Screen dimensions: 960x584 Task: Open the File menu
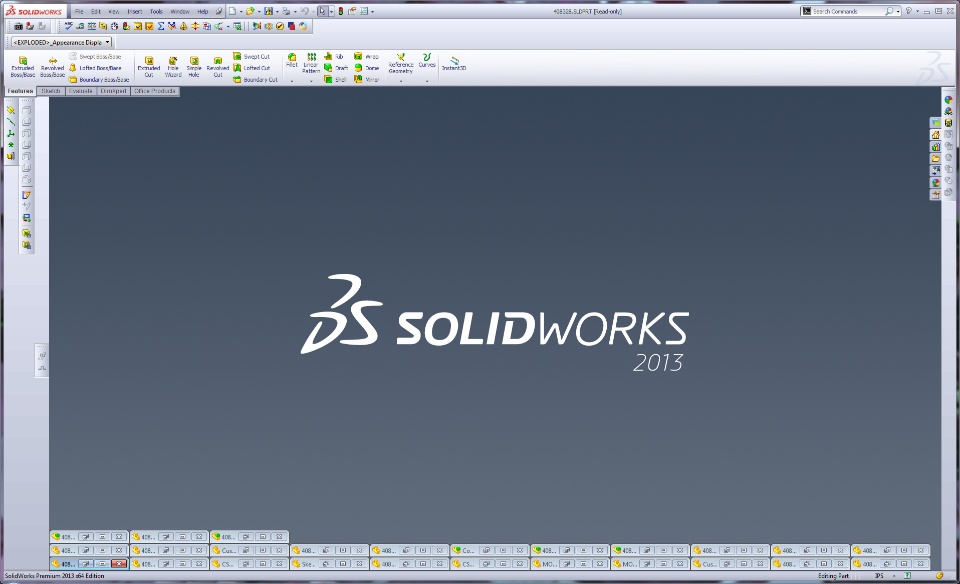pyautogui.click(x=79, y=12)
